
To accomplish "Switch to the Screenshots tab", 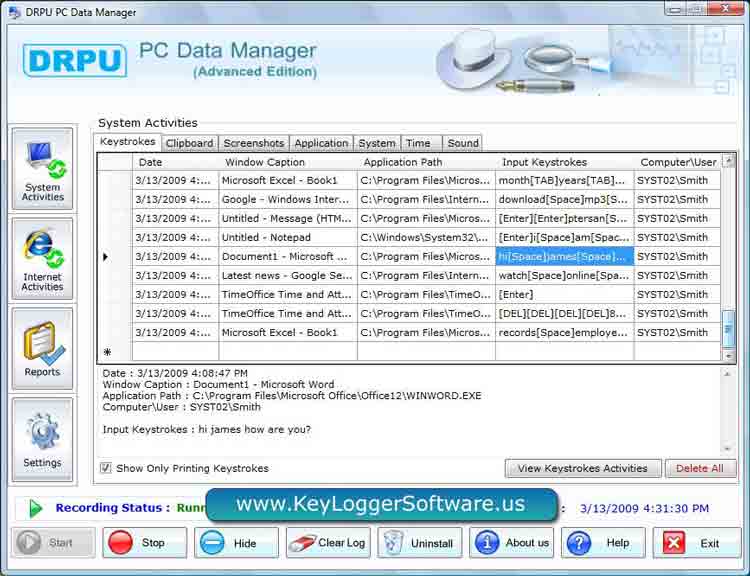I will point(254,143).
